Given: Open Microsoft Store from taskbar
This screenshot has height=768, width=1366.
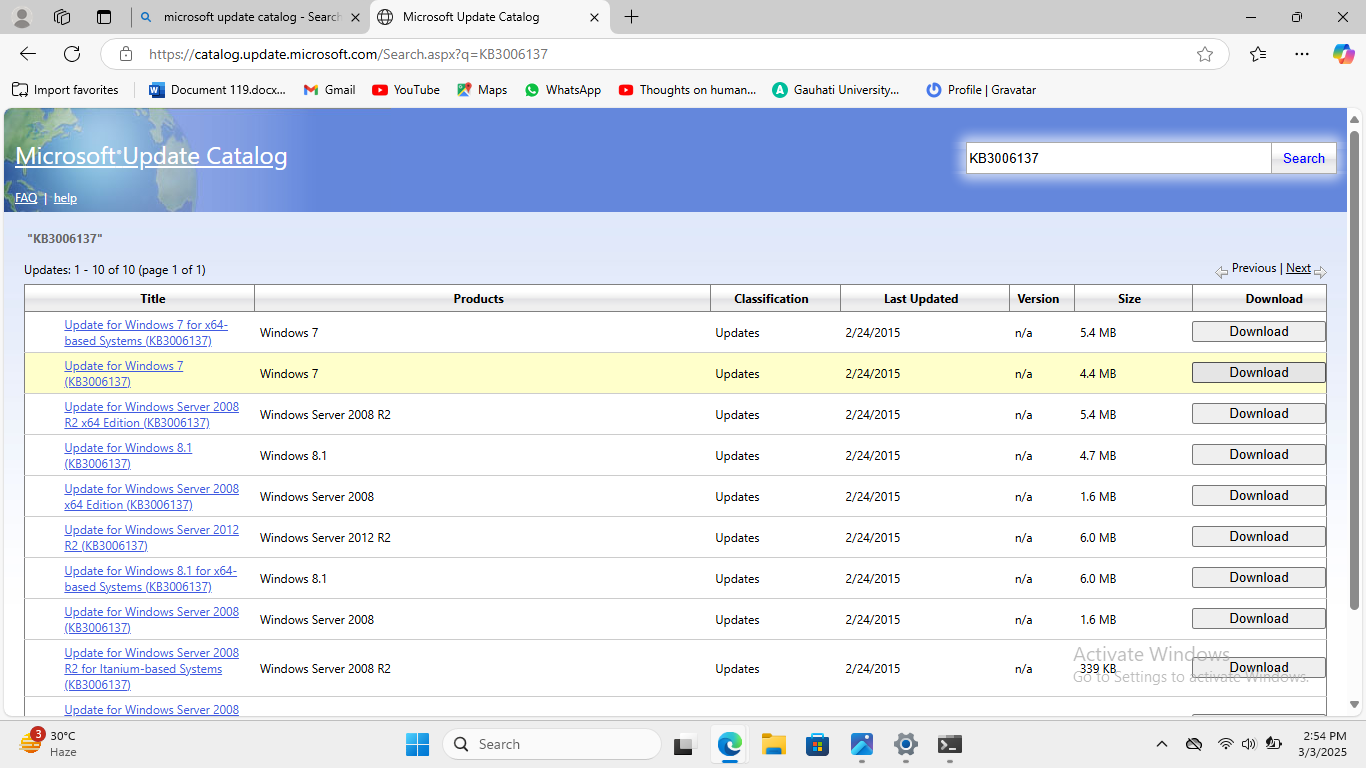Looking at the screenshot, I should pyautogui.click(x=817, y=744).
